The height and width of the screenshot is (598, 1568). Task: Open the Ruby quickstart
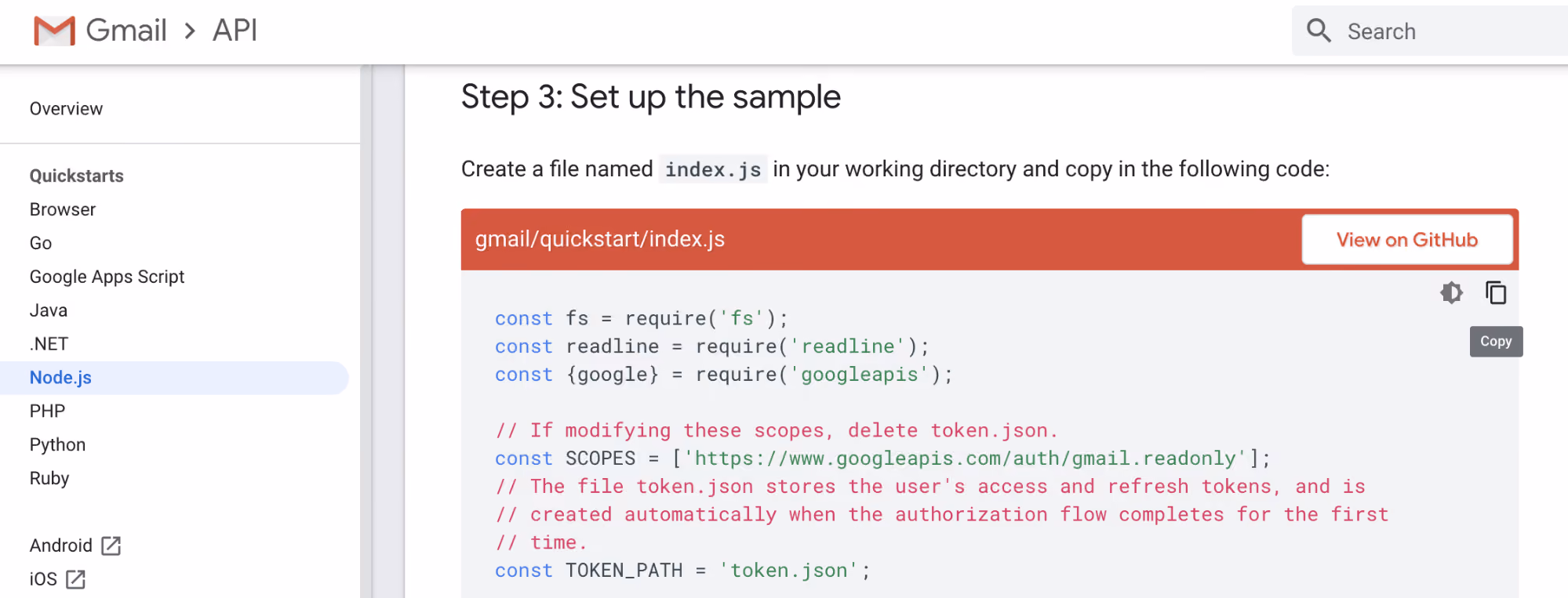click(x=49, y=479)
